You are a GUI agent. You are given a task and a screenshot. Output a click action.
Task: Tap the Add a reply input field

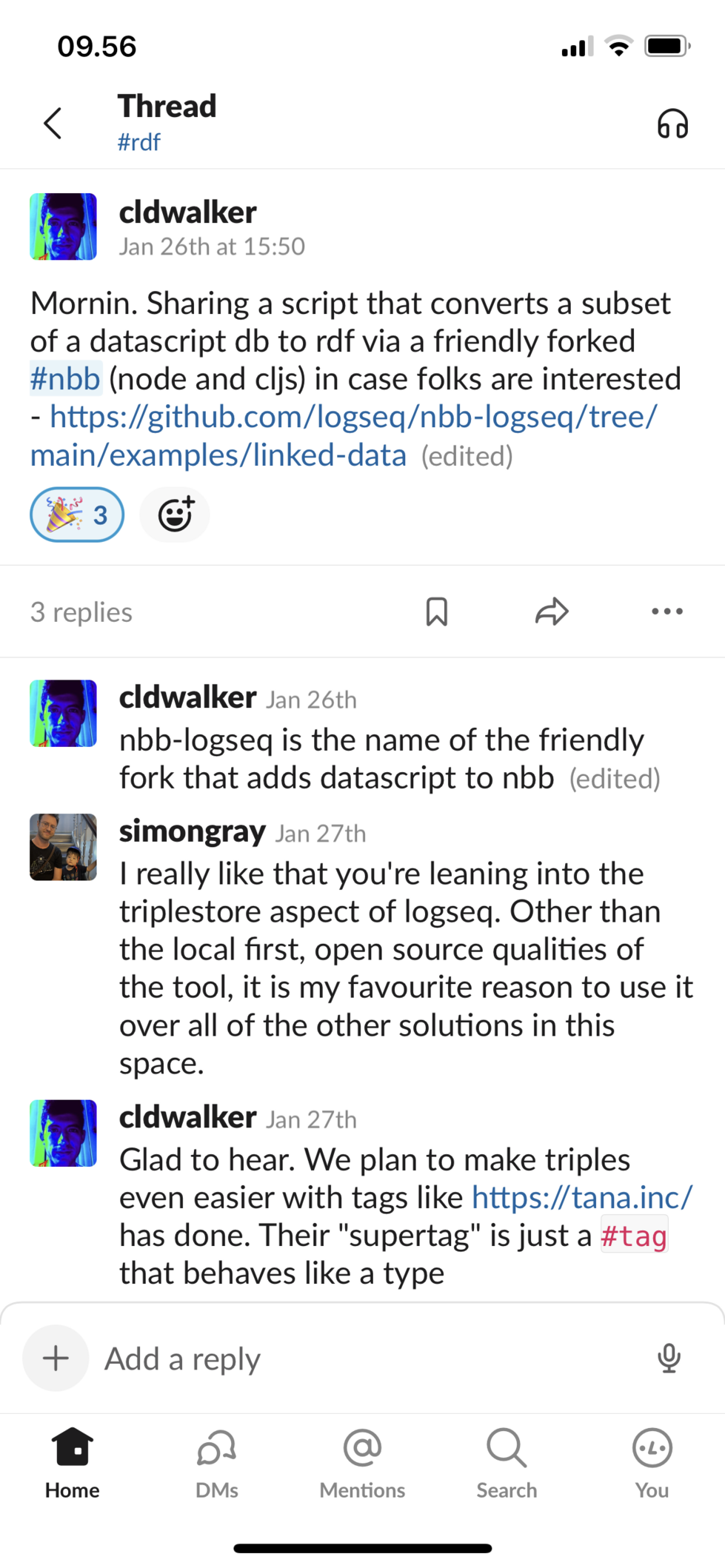tap(370, 1358)
